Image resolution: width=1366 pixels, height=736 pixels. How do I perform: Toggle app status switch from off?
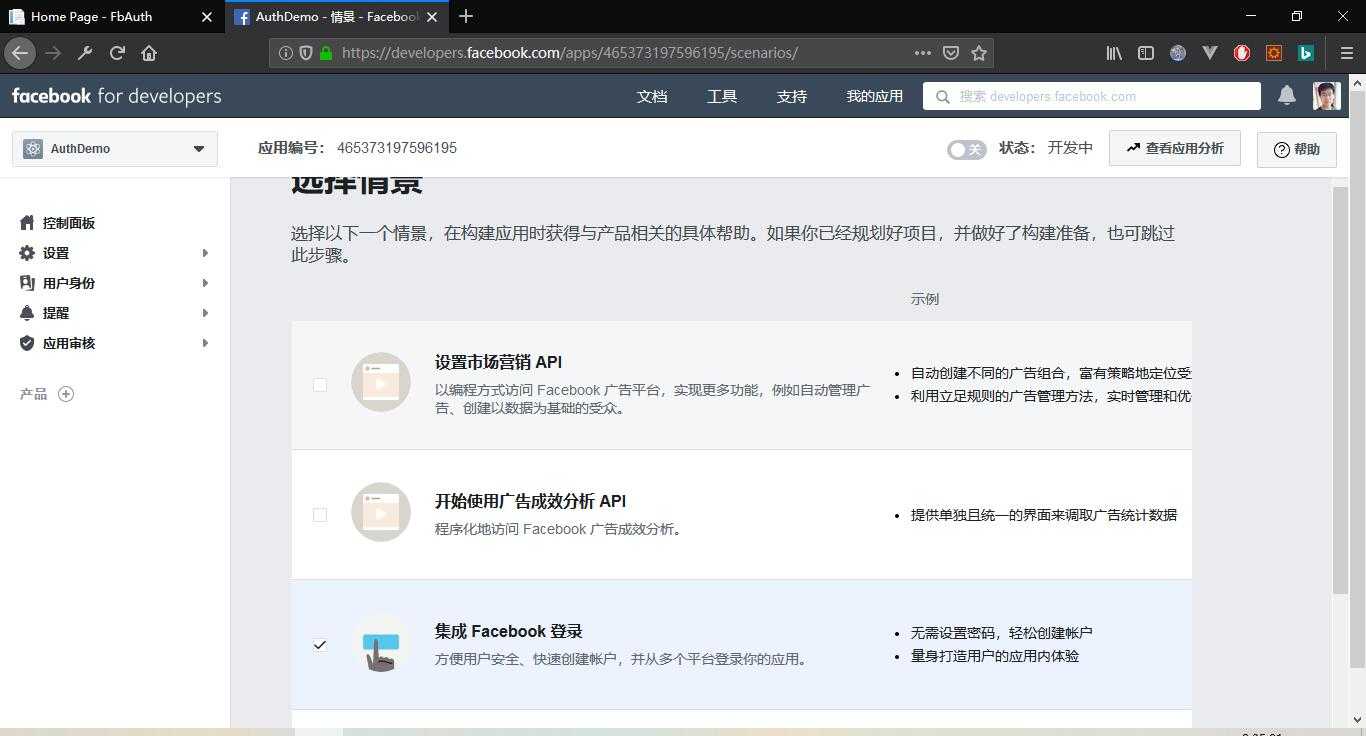coord(966,149)
